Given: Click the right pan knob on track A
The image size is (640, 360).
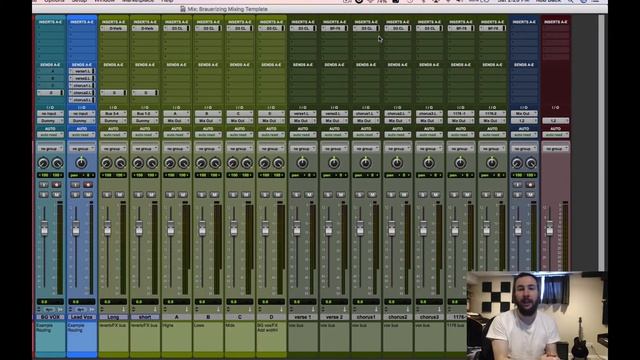Looking at the screenshot, I should point(184,163).
